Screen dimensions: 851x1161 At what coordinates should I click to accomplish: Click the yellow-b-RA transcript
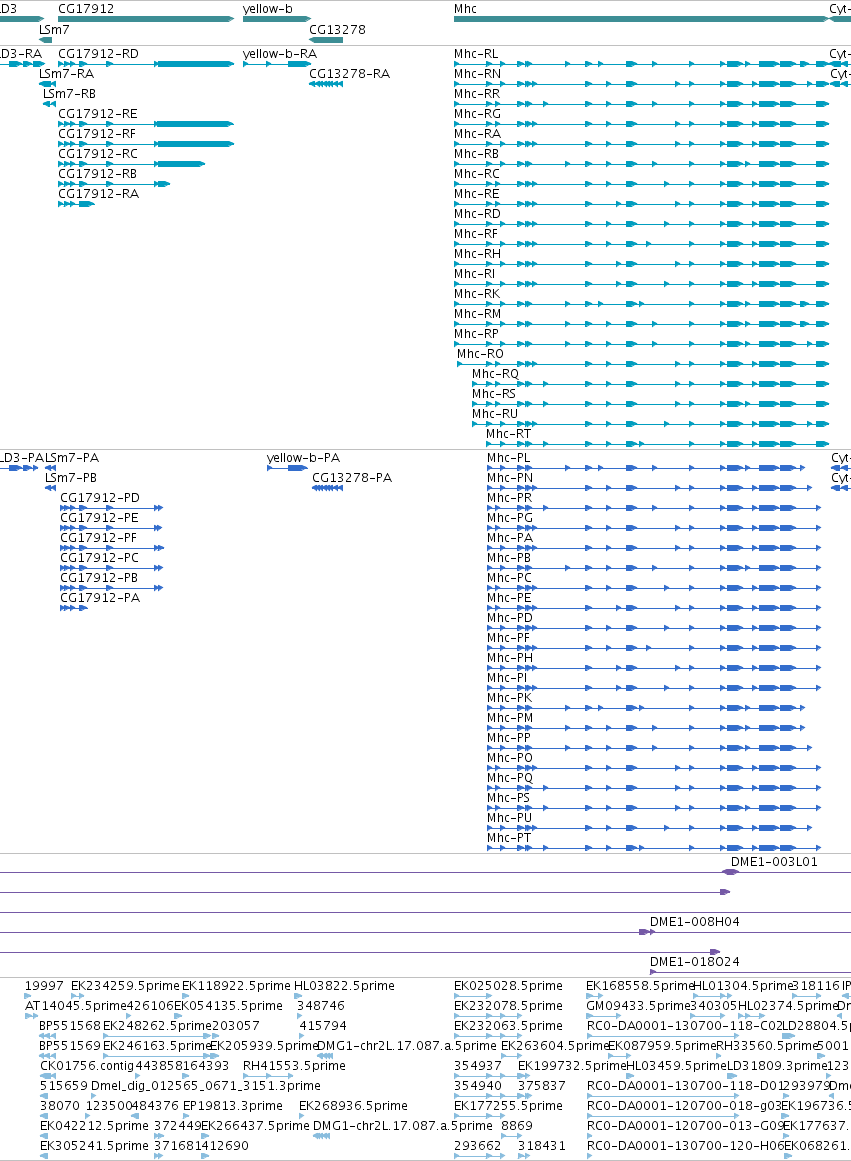[279, 54]
